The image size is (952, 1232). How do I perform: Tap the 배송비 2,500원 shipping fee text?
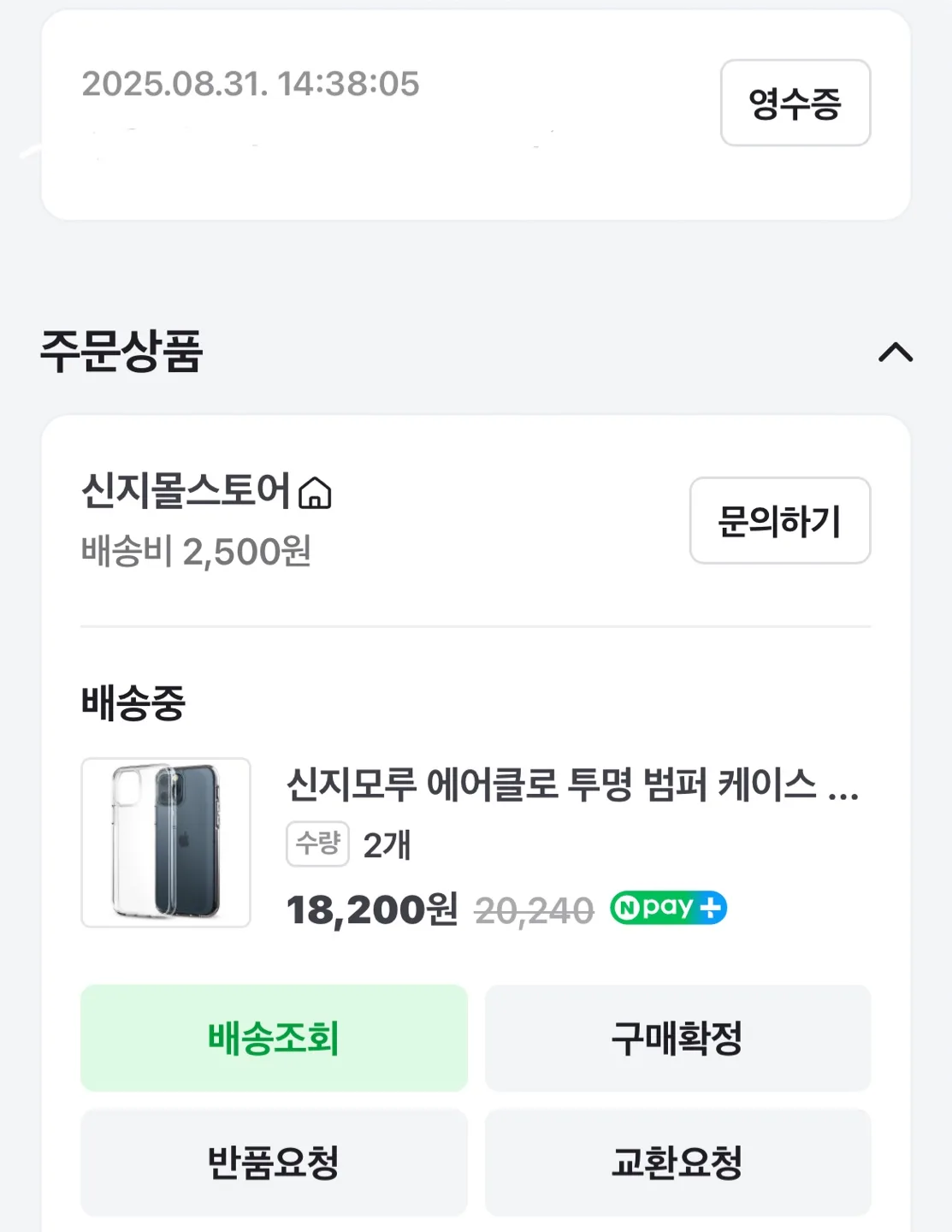point(196,552)
